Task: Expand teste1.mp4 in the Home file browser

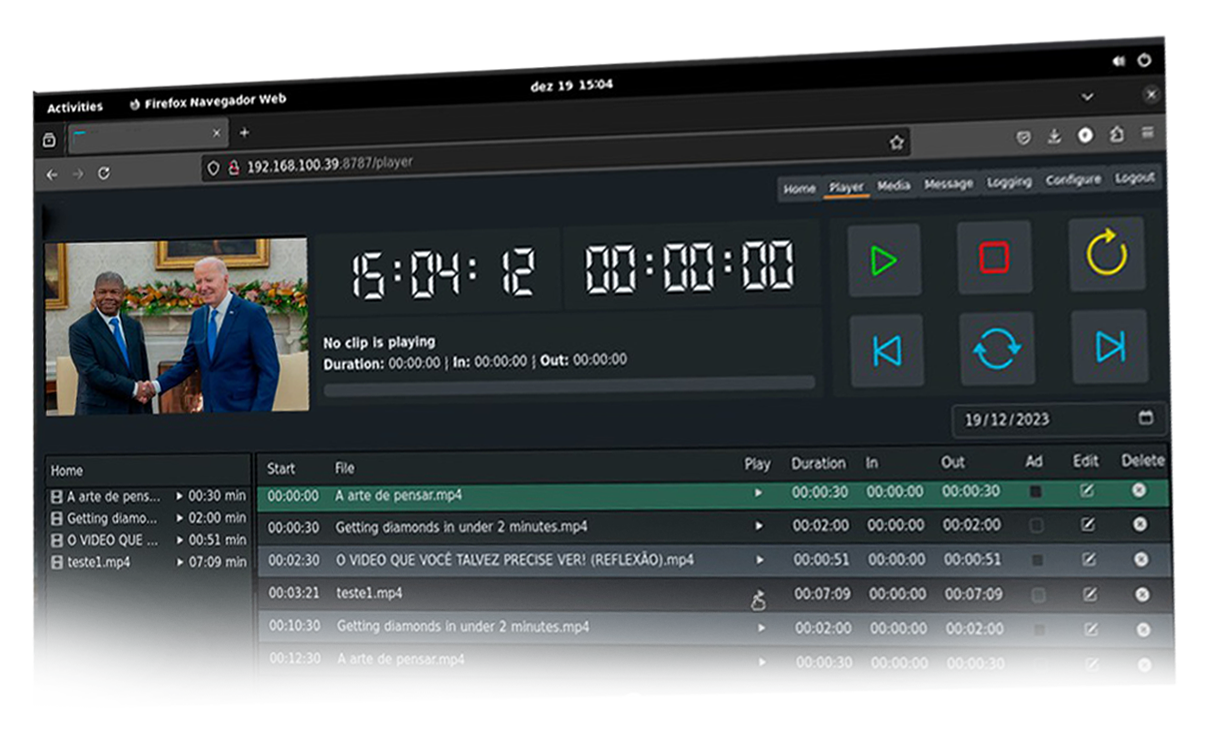Action: [x=180, y=562]
